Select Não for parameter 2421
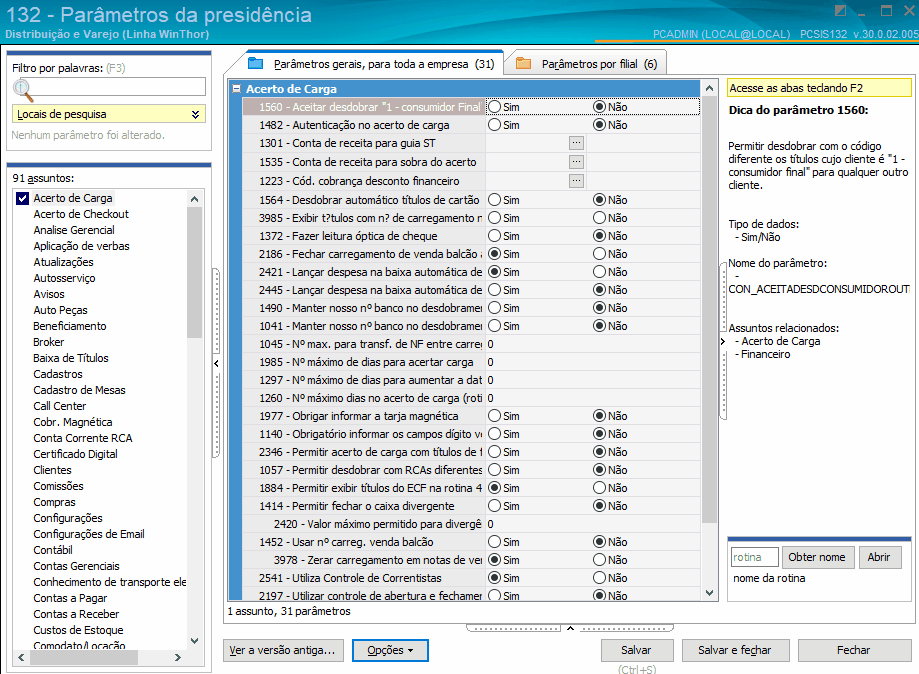This screenshot has height=674, width=919. click(x=599, y=272)
